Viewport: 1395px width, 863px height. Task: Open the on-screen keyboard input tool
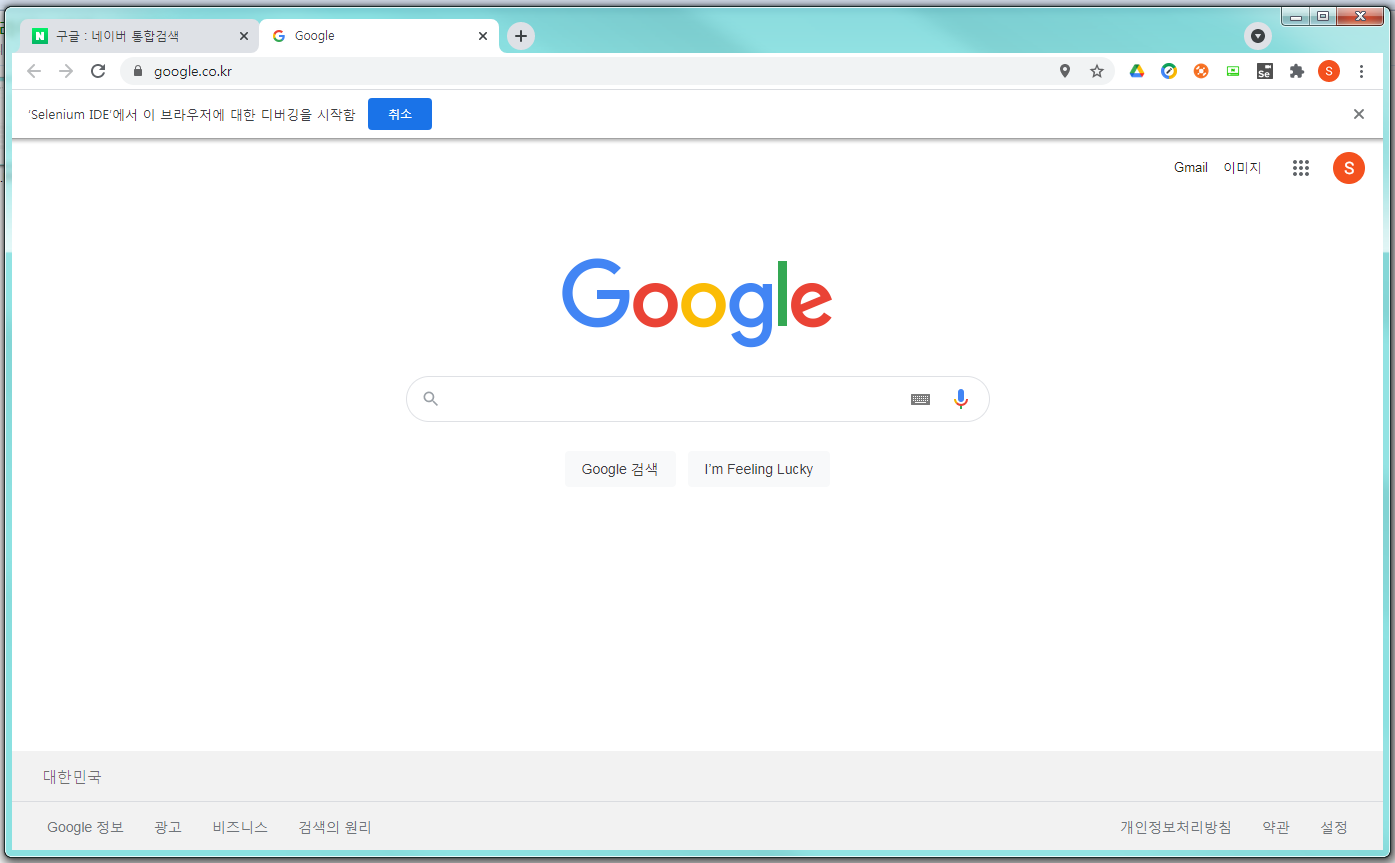pyautogui.click(x=921, y=399)
